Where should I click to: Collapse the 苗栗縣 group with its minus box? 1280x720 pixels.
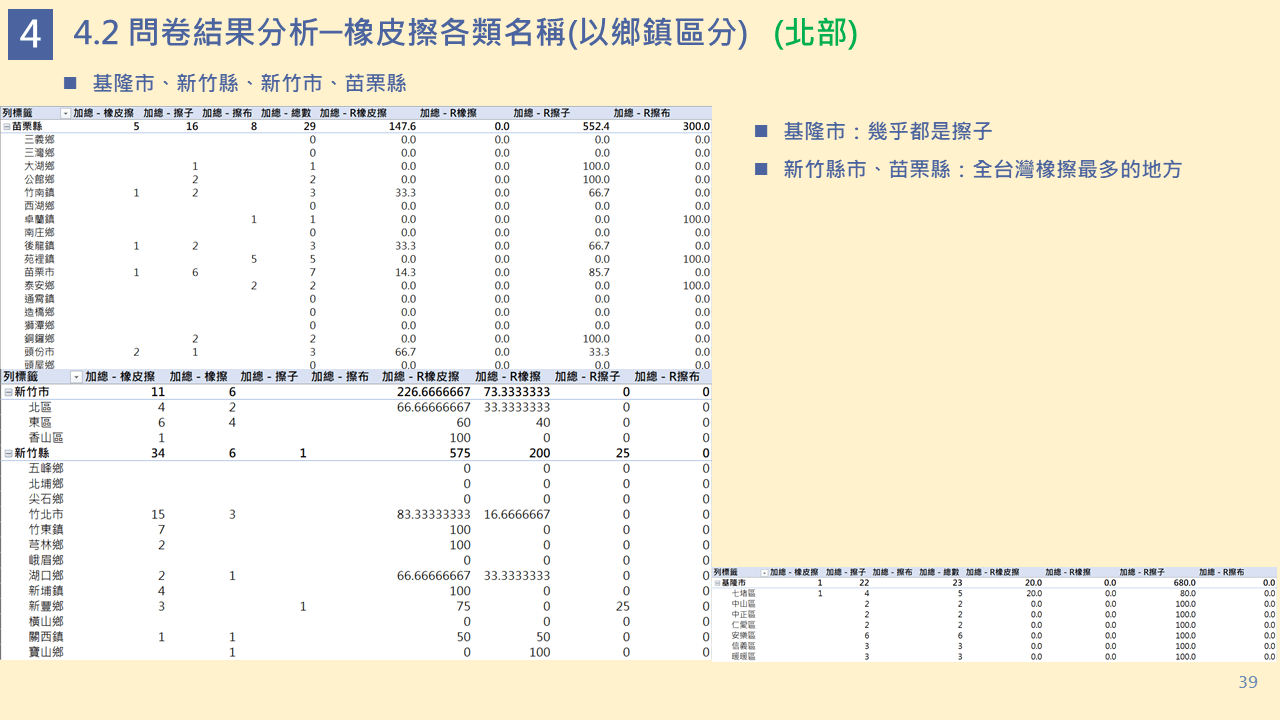pyautogui.click(x=6, y=127)
